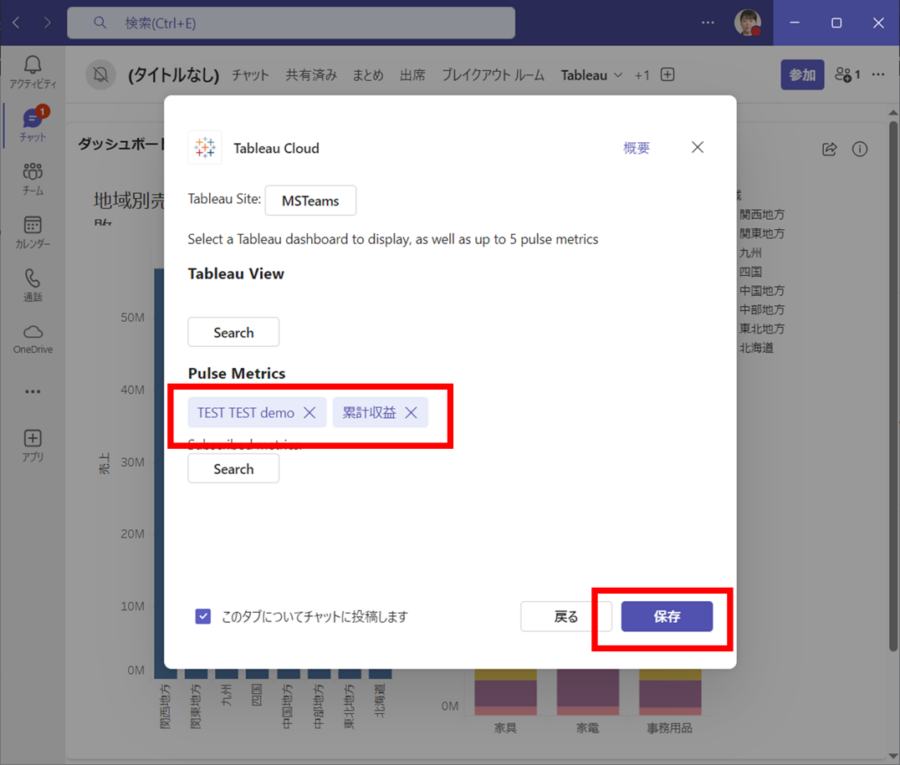Click the muted meeting bell icon
The width and height of the screenshot is (900, 765).
point(100,75)
